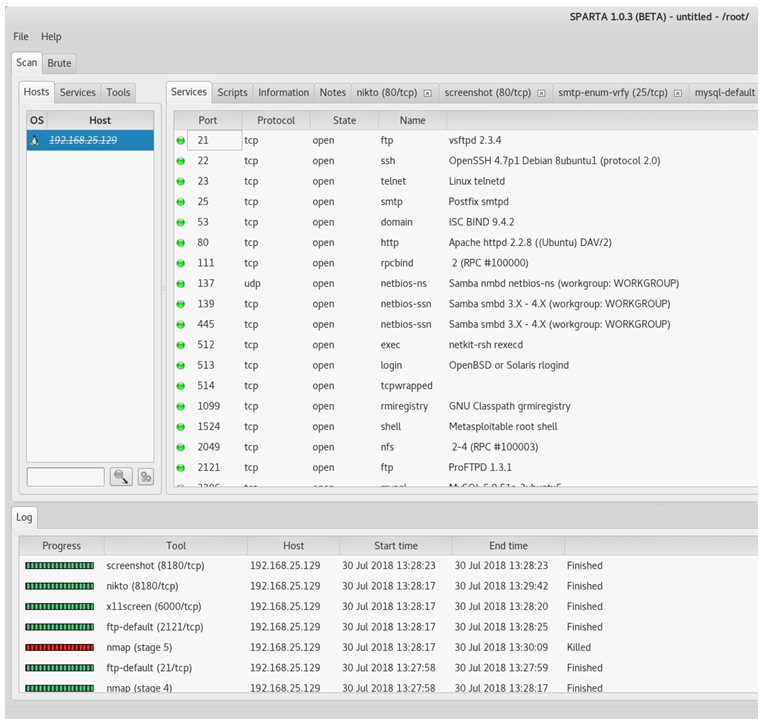Click the host search magnifier button
Screen dimensions: 765x726
[x=121, y=477]
